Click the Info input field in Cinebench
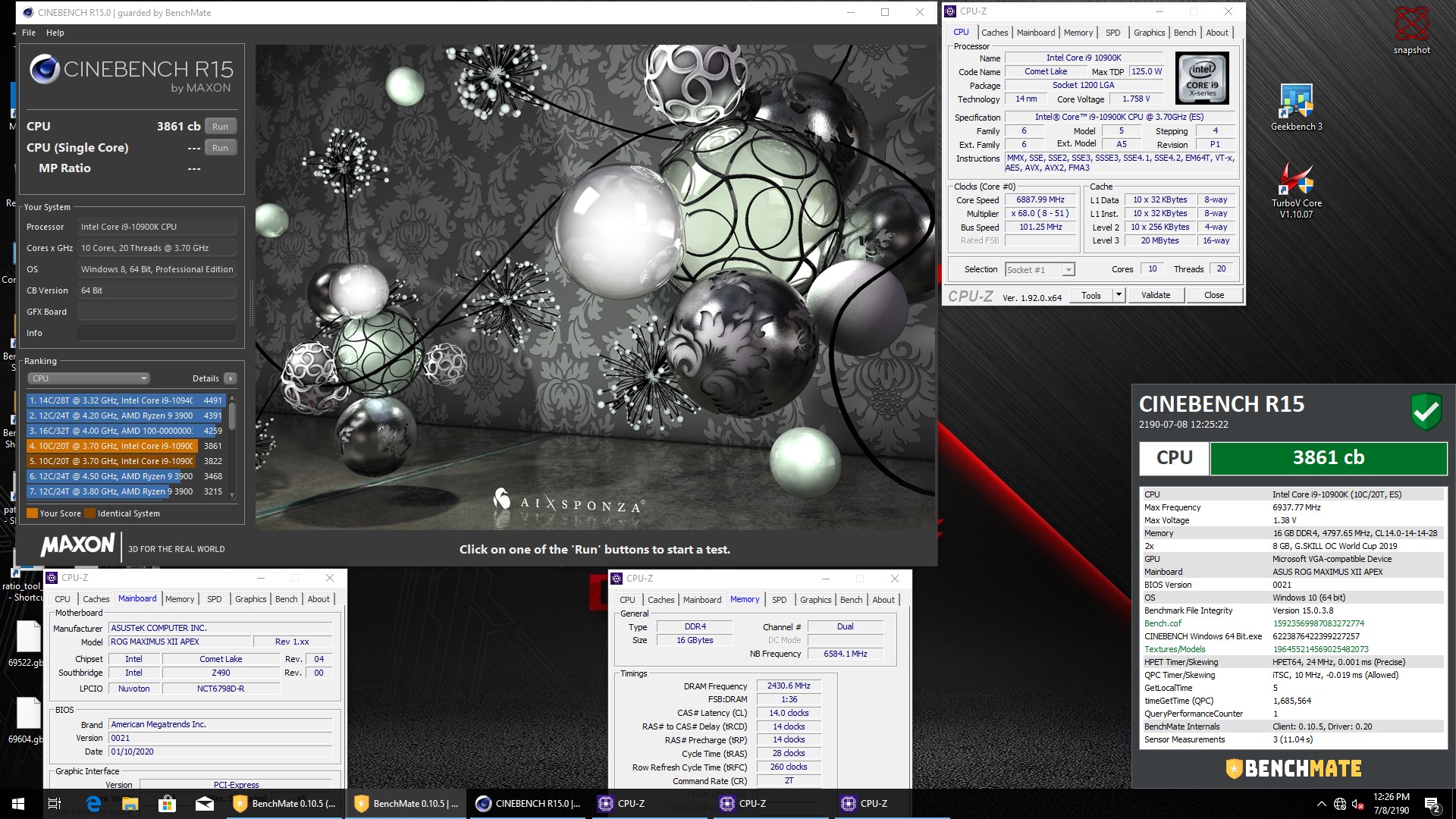The height and width of the screenshot is (819, 1456). coord(157,333)
